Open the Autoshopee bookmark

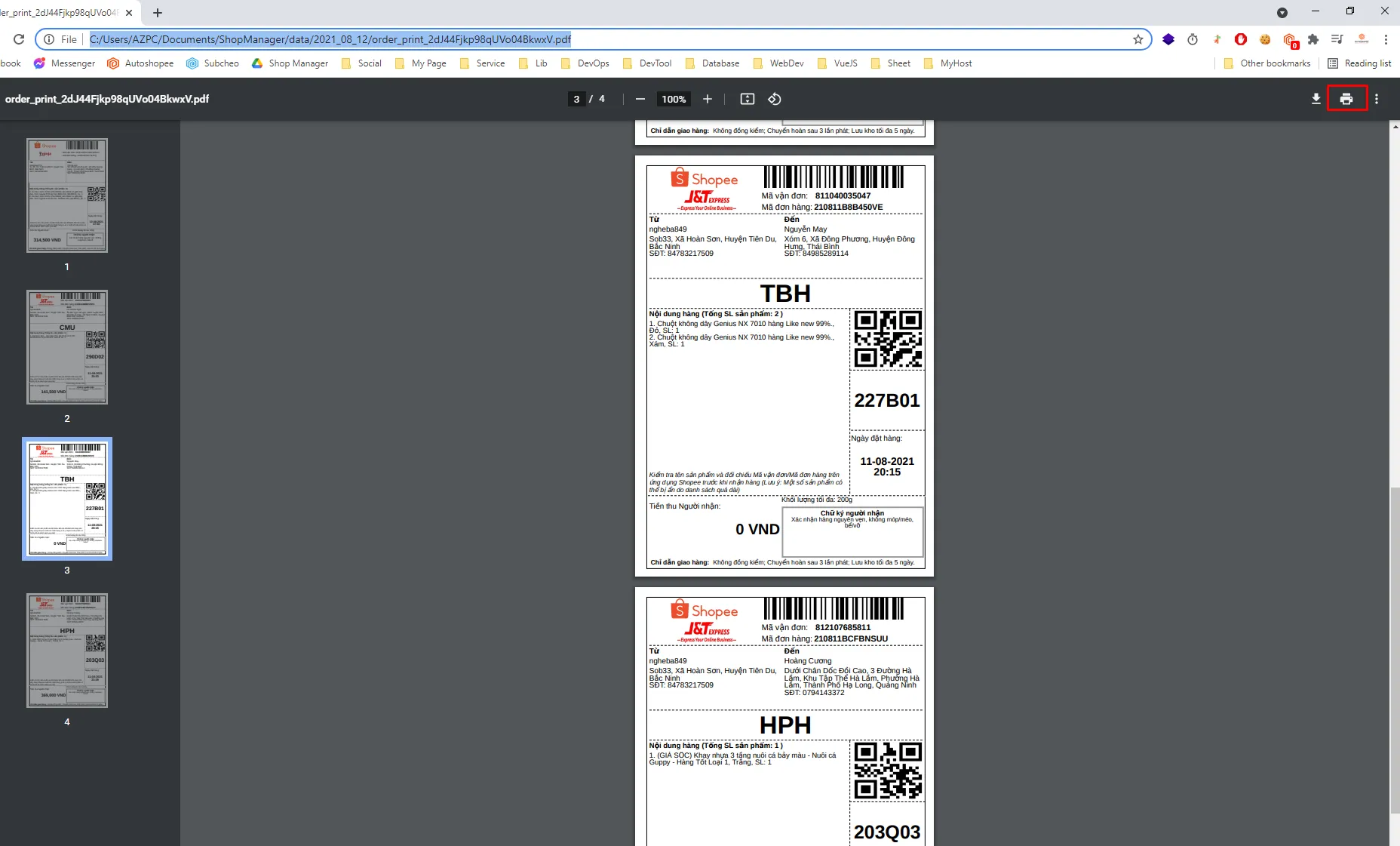click(x=140, y=63)
